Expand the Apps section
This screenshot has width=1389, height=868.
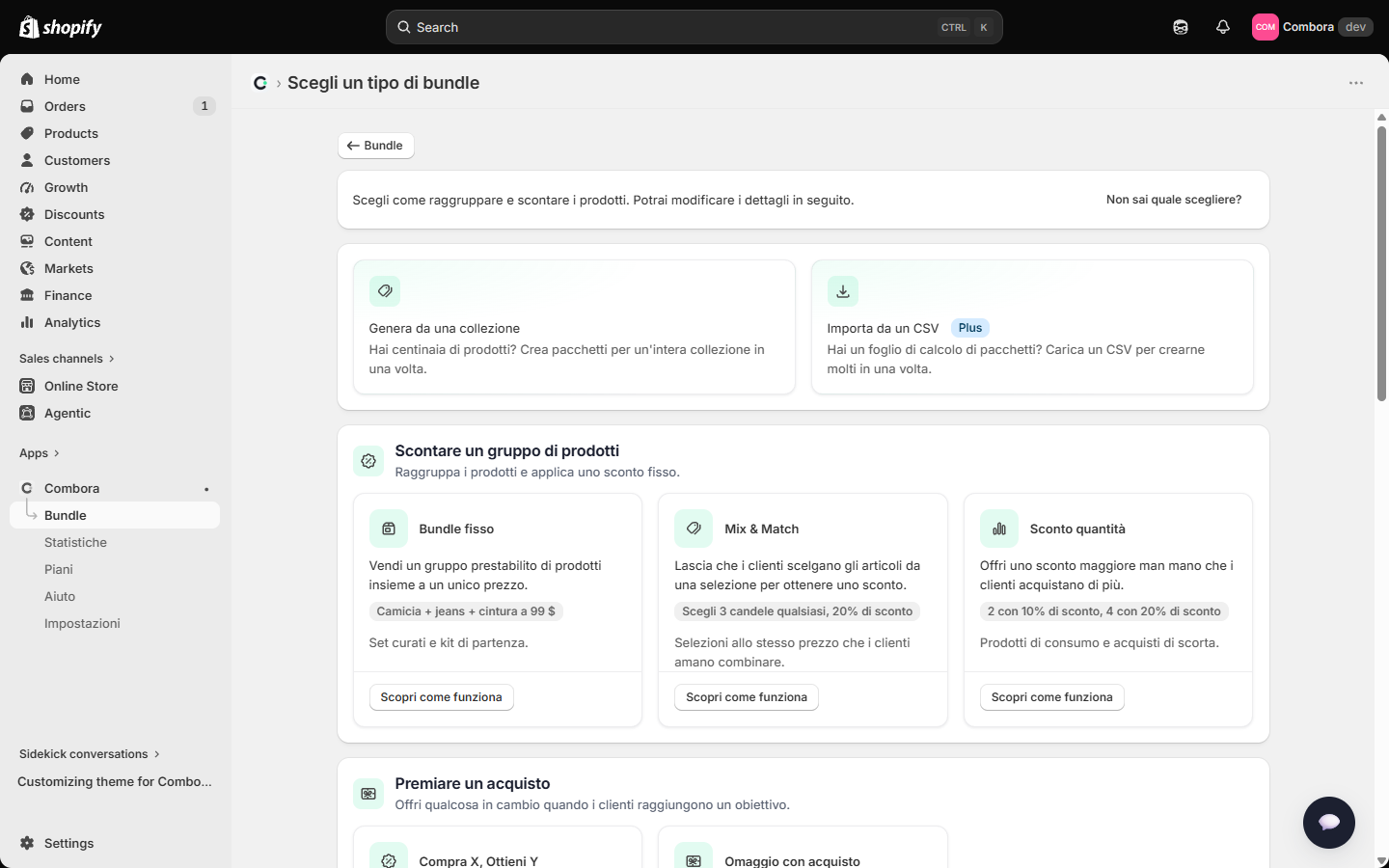tap(40, 453)
